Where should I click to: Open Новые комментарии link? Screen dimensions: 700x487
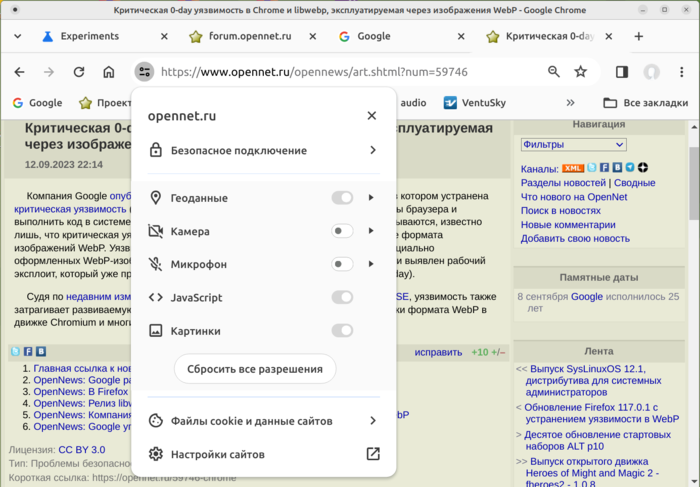click(x=568, y=225)
